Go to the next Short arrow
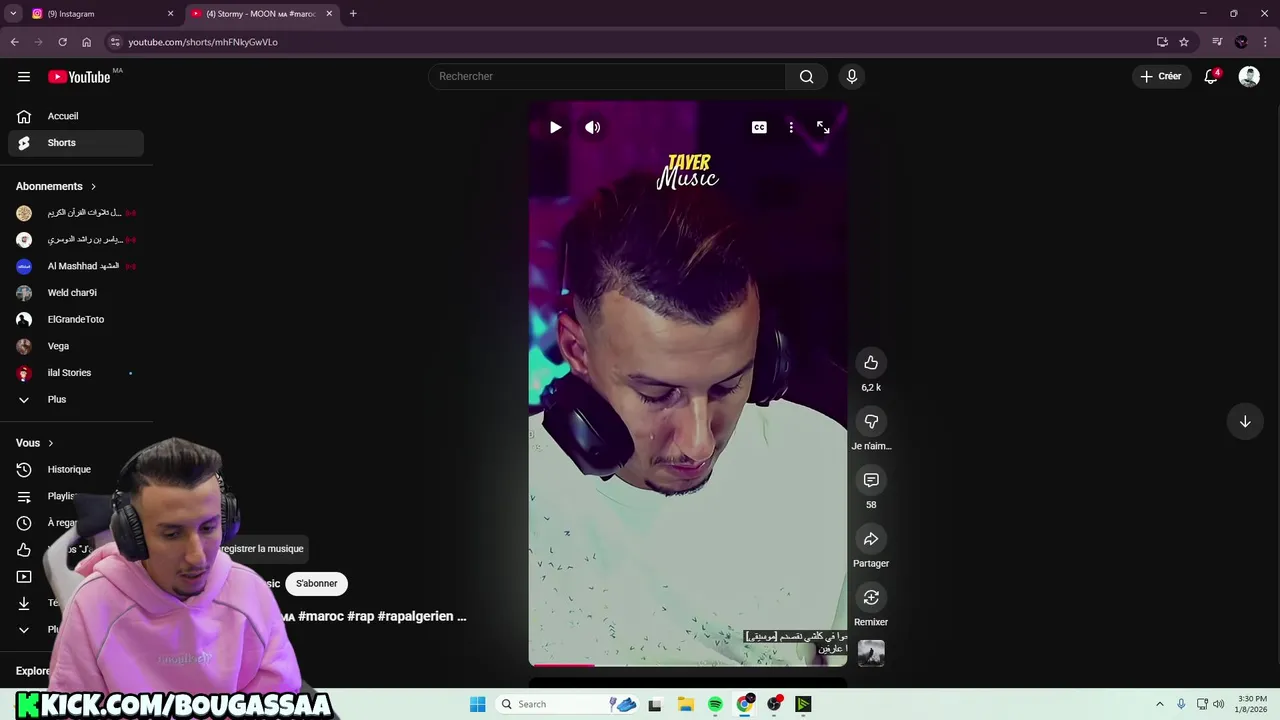Image resolution: width=1280 pixels, height=720 pixels. click(1245, 421)
